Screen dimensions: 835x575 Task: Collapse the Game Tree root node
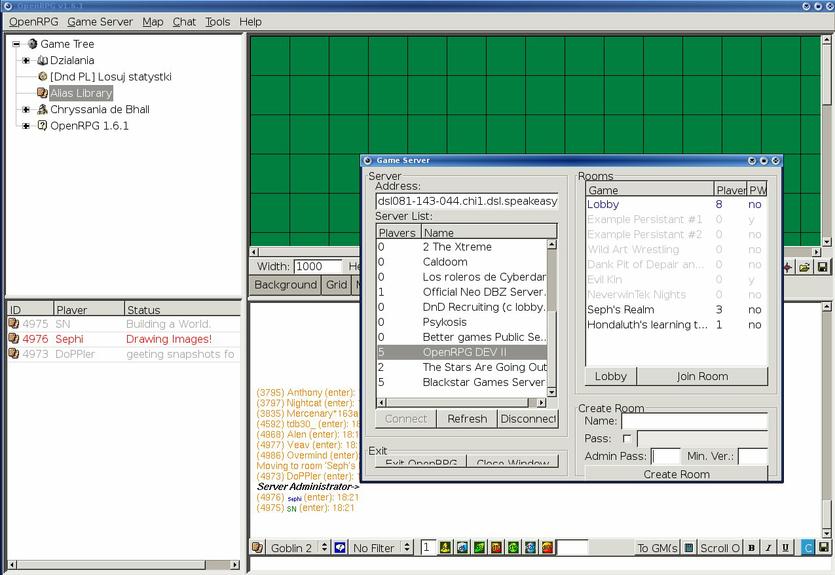pos(16,44)
